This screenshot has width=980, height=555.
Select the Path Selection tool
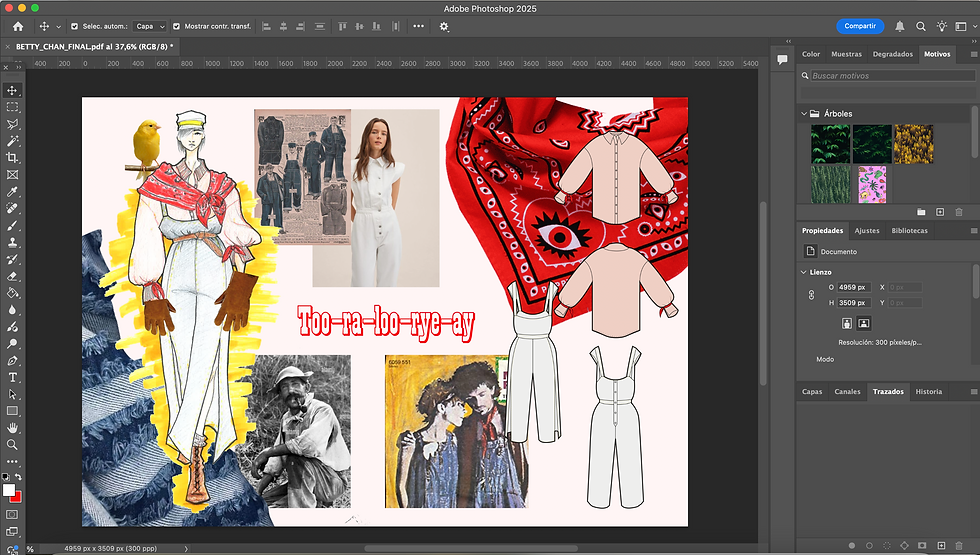point(12,394)
